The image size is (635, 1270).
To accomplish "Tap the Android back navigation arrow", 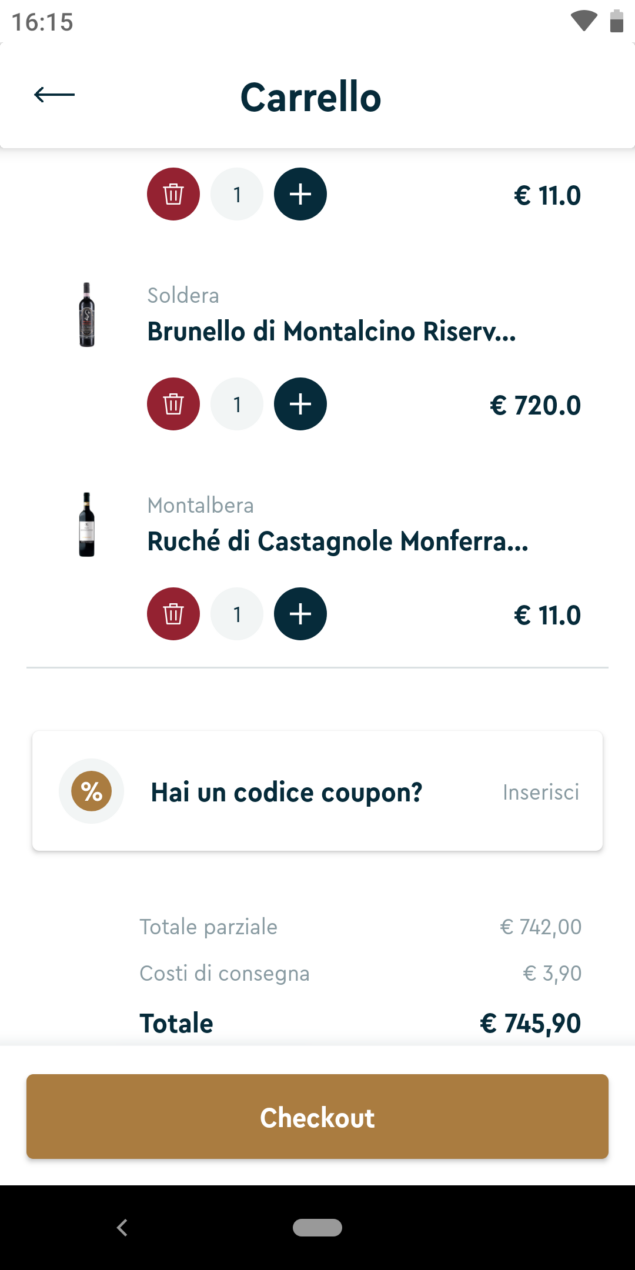I will [x=122, y=1227].
